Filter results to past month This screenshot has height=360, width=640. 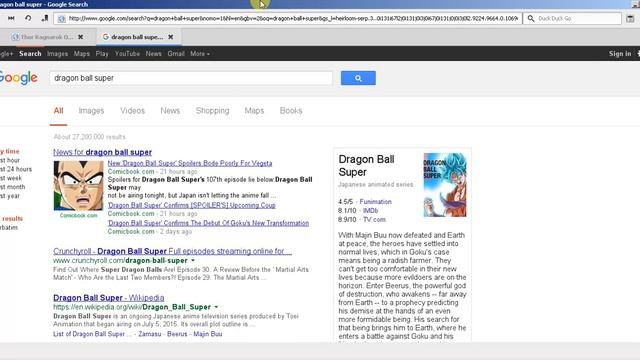[x=13, y=187]
